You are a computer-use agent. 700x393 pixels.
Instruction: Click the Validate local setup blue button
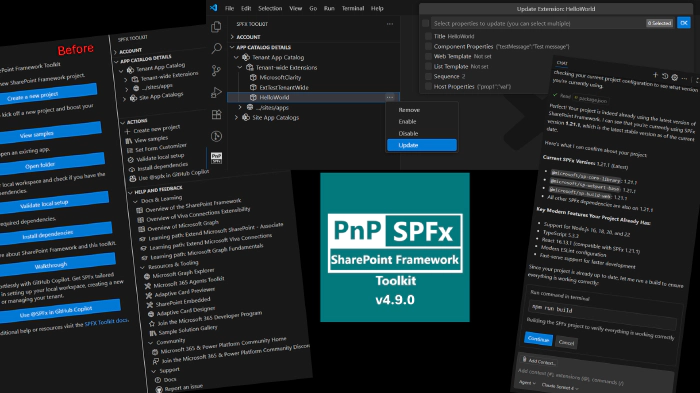(53, 203)
